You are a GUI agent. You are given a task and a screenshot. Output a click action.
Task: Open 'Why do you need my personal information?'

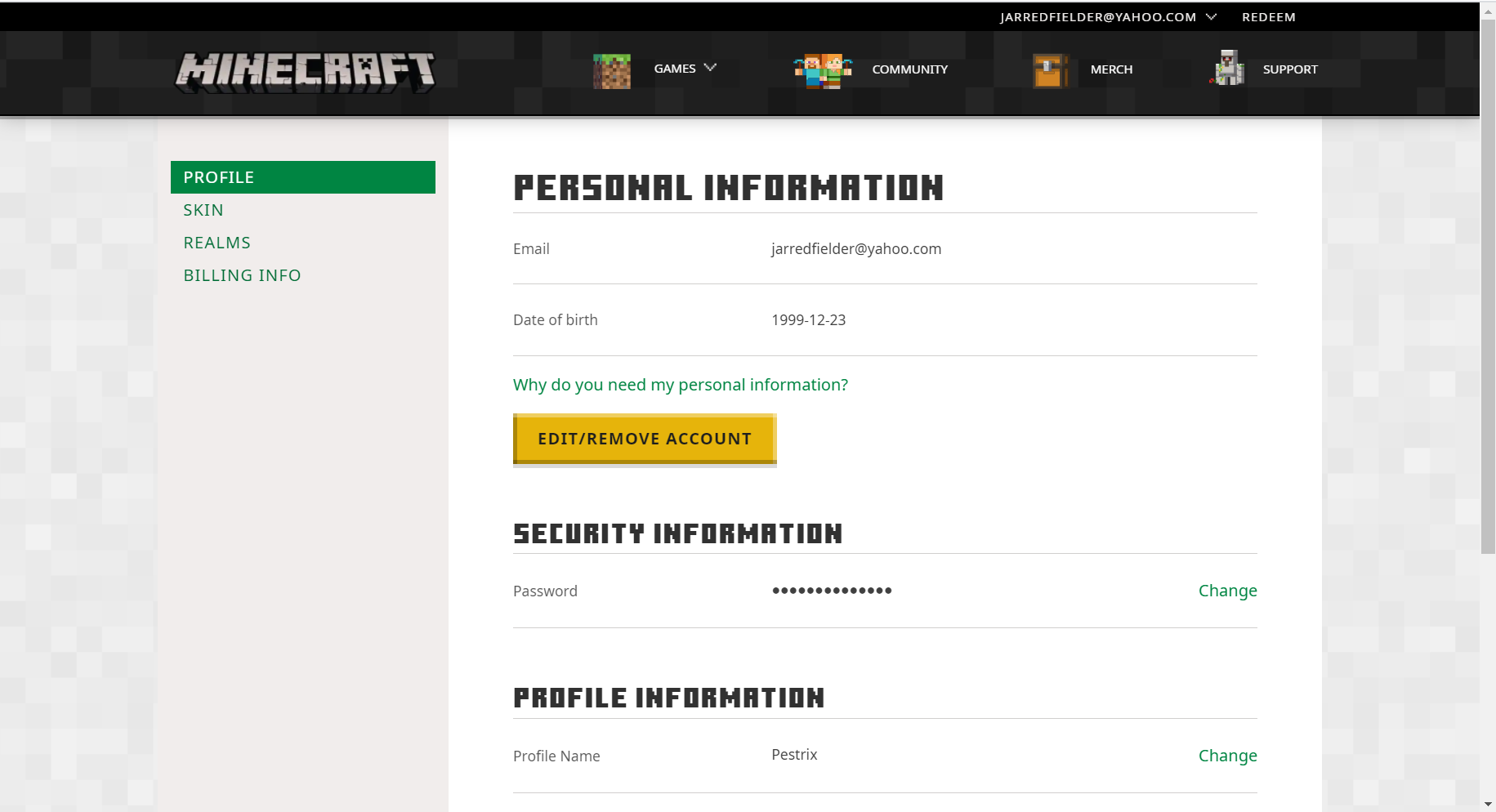pyautogui.click(x=680, y=385)
